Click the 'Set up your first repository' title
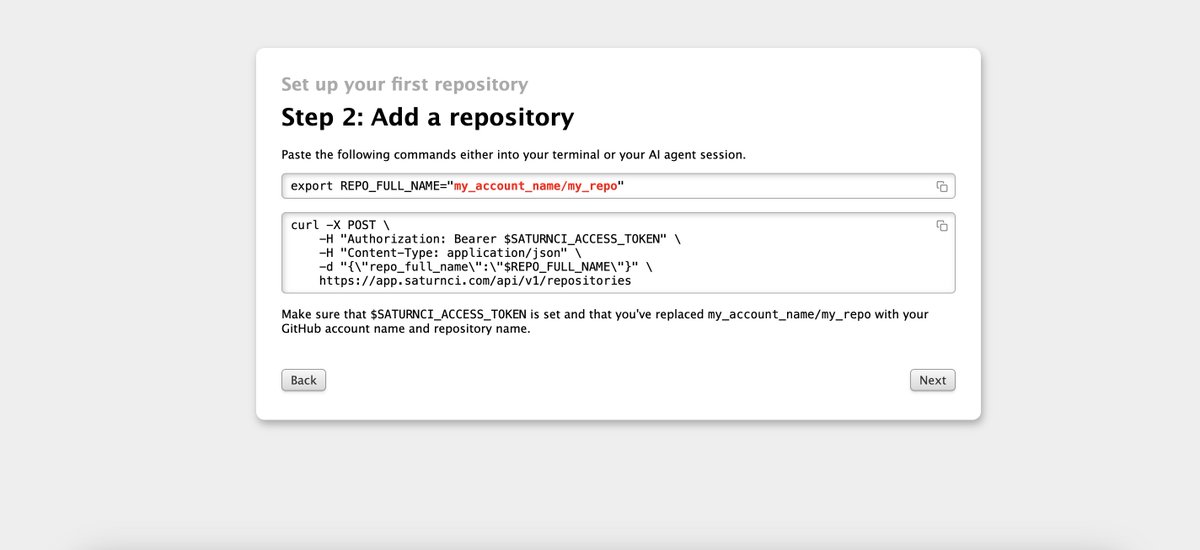Image resolution: width=1200 pixels, height=550 pixels. (x=405, y=84)
